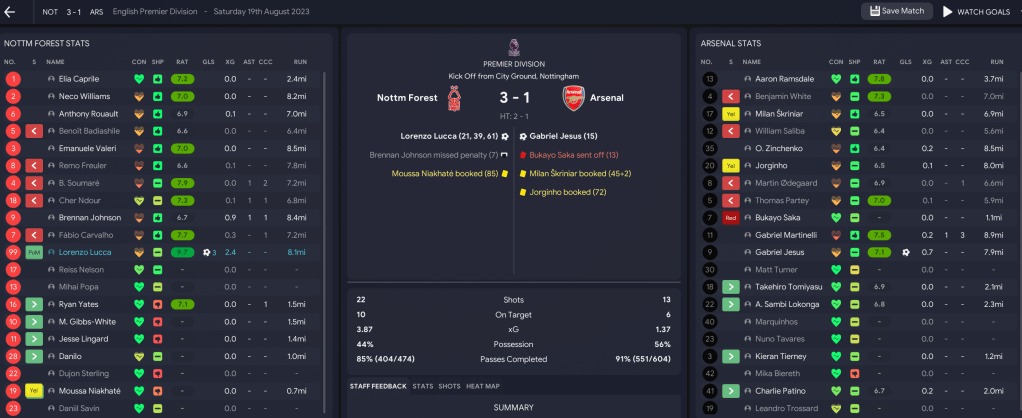Image resolution: width=1022 pixels, height=418 pixels.
Task: Click Lorenzo Lucca's PoM badge
Action: tap(34, 252)
